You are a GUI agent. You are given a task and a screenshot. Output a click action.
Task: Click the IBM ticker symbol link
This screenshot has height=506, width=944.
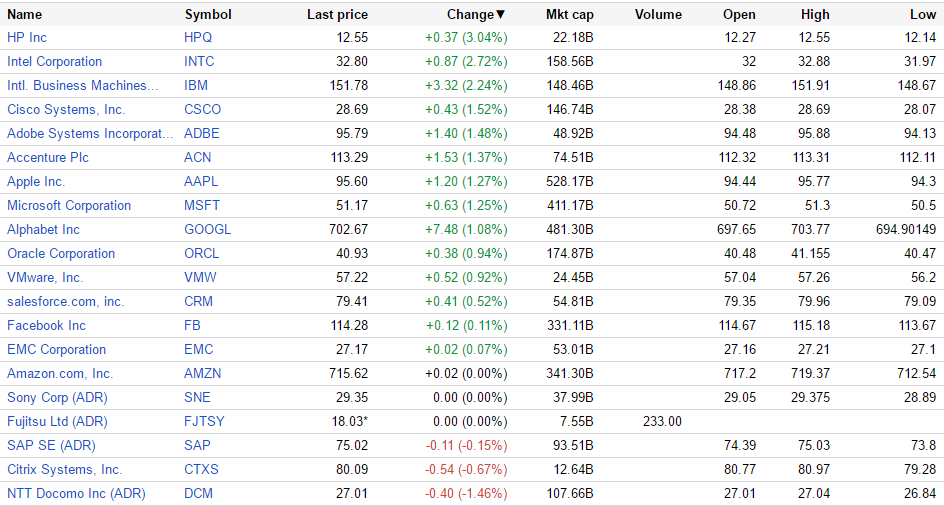(196, 86)
